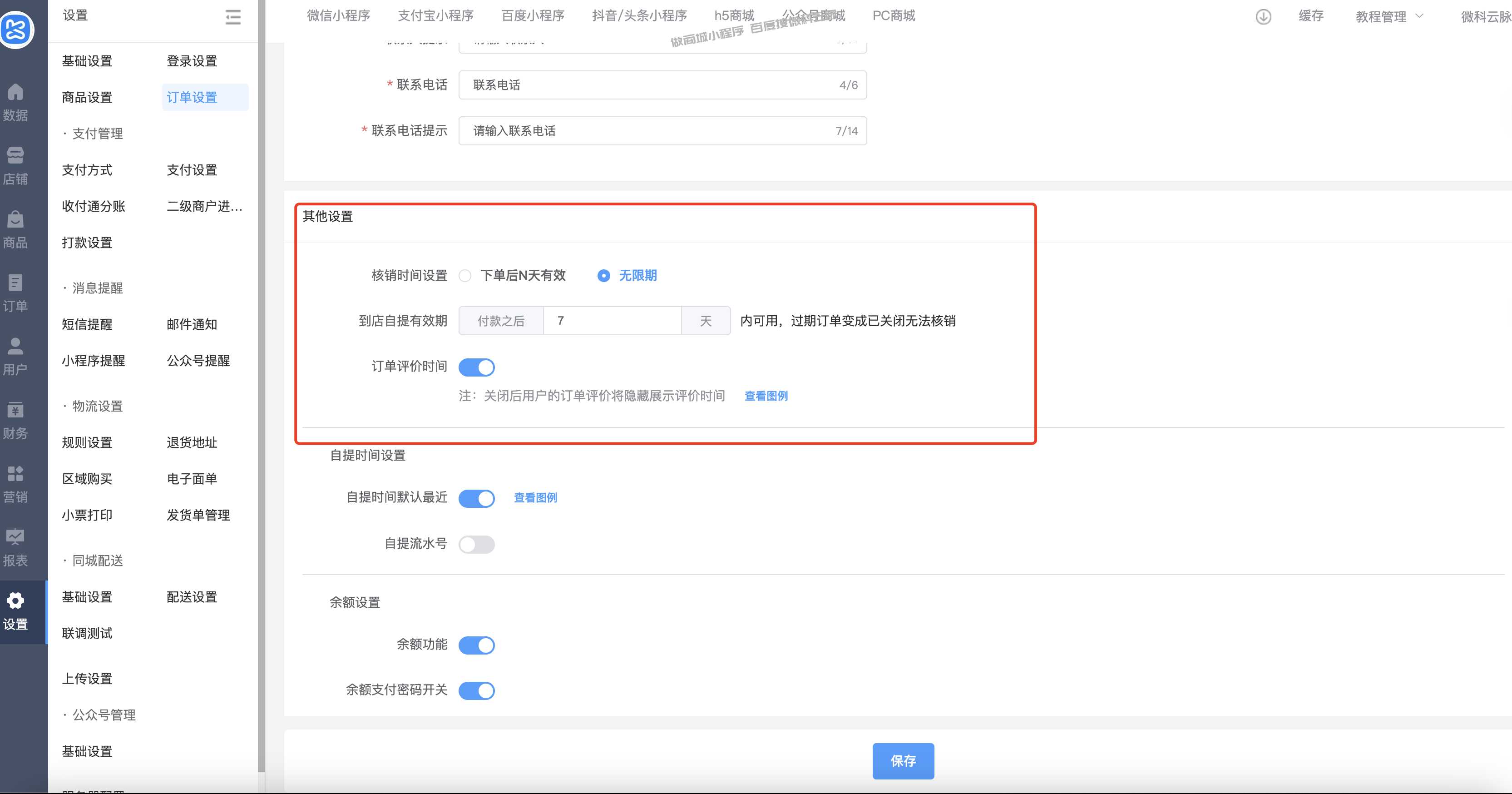Viewport: 1512px width, 794px height.
Task: Open 配送设置 menu item
Action: [192, 597]
